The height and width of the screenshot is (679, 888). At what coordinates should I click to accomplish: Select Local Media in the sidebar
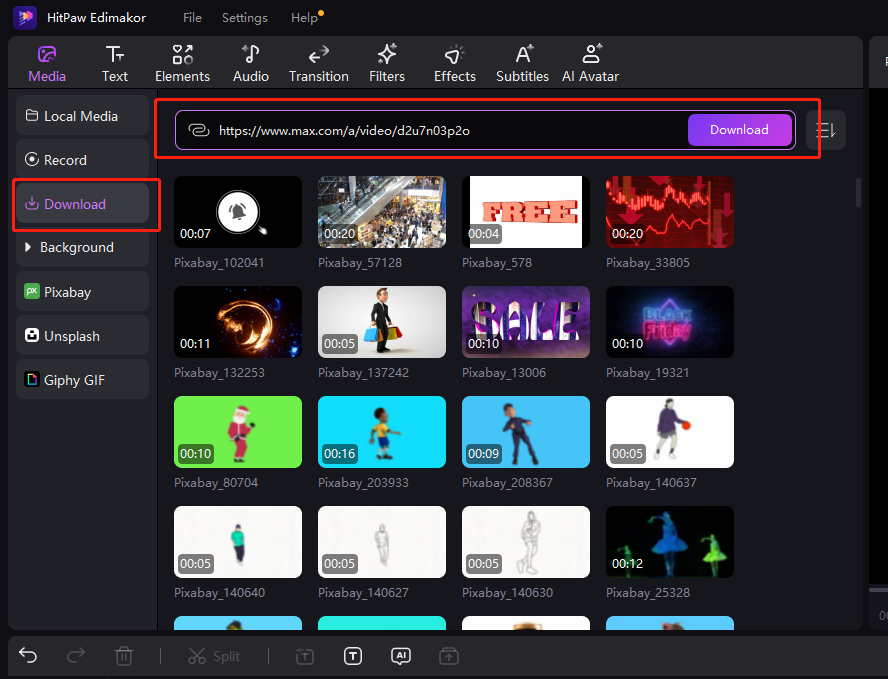[x=82, y=116]
